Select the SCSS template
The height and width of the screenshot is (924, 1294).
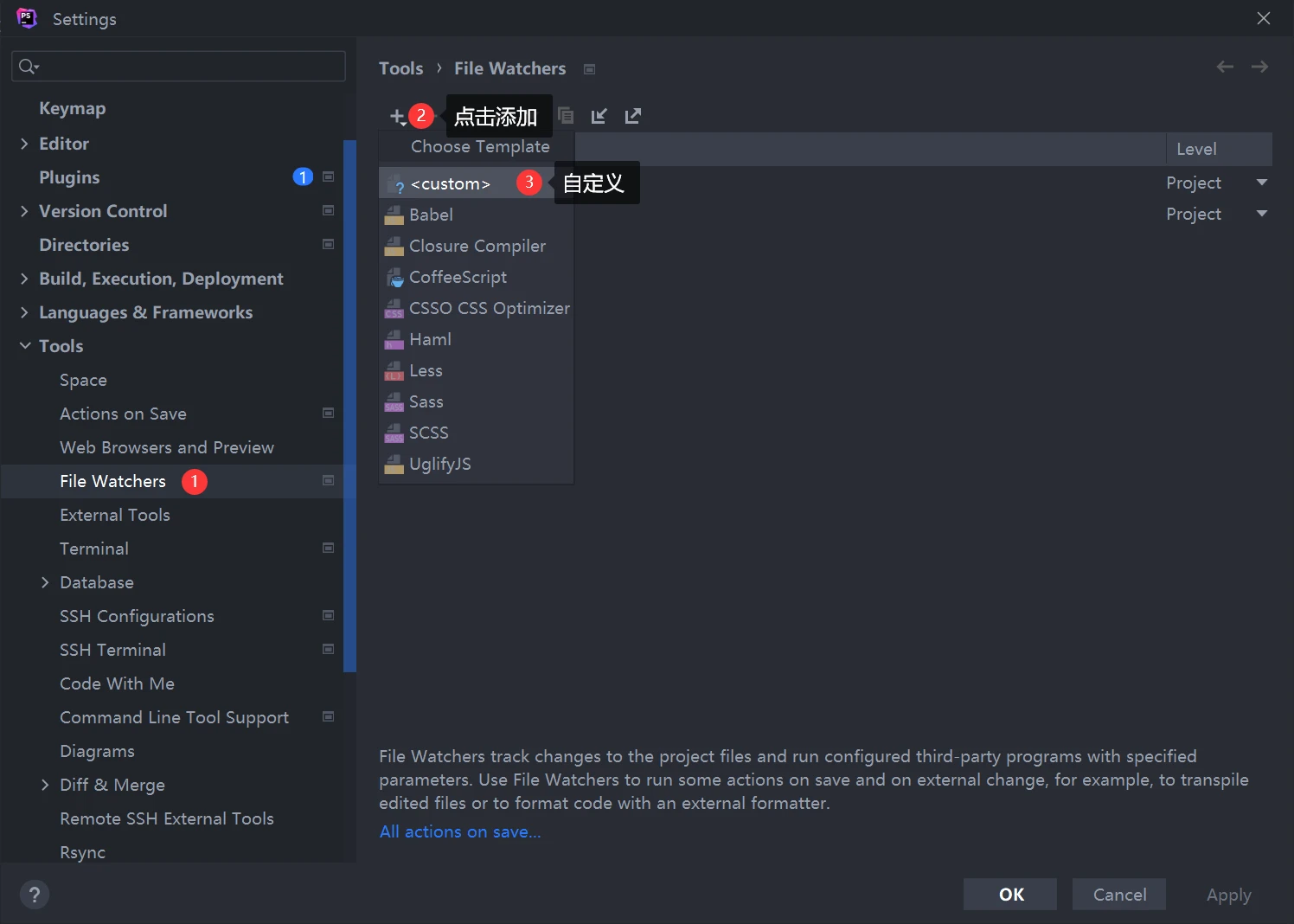(x=428, y=433)
